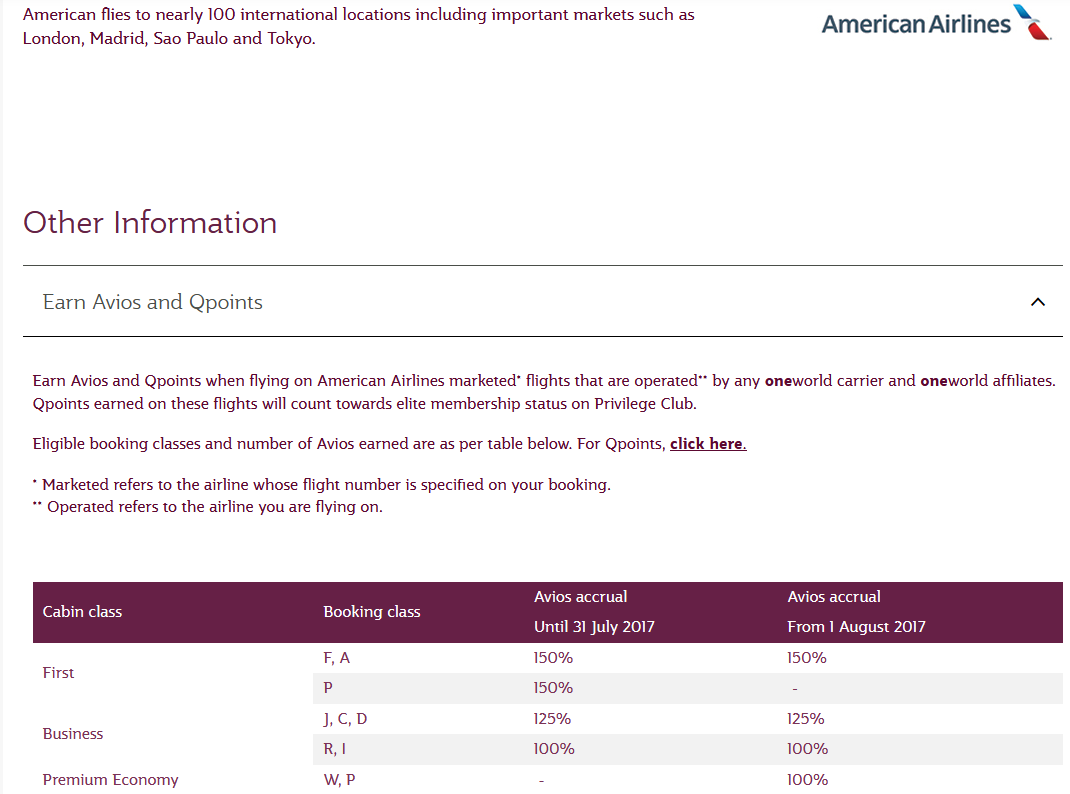Click the "W, P" booking class cell
Viewport: 1070px width, 794px height.
point(339,779)
